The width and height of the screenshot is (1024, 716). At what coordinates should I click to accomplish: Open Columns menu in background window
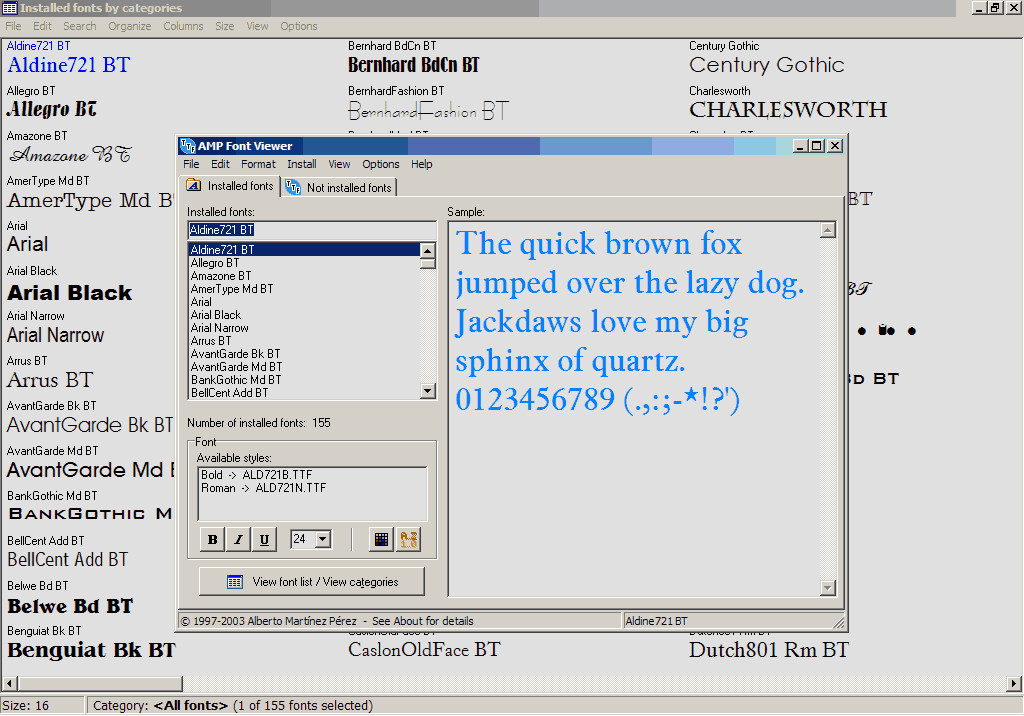183,26
